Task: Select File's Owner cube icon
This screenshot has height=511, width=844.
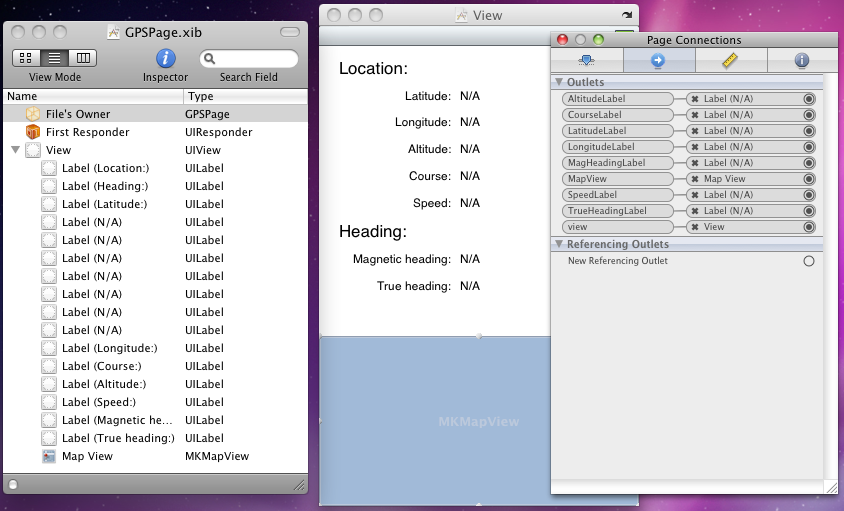Action: [33, 114]
